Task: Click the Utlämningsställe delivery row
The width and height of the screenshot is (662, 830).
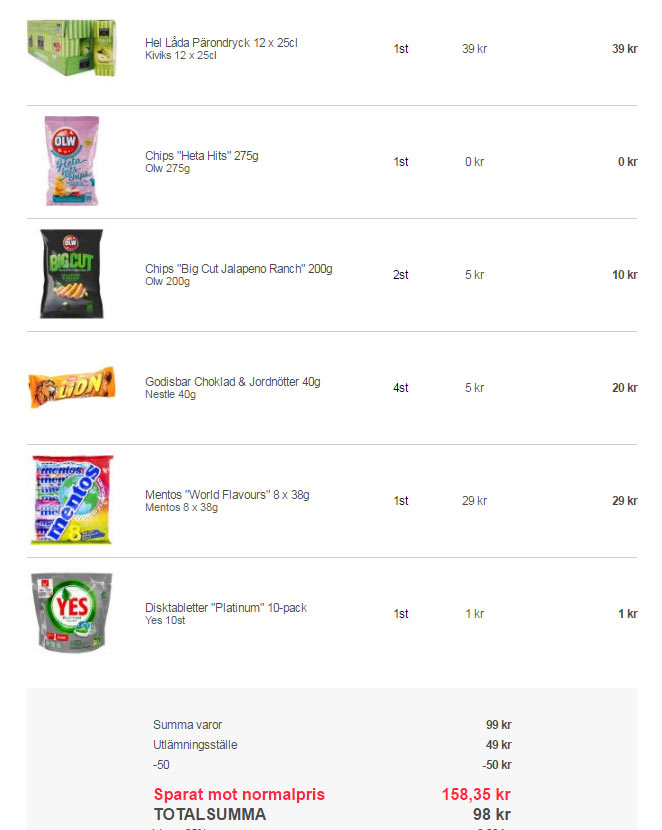Action: tap(332, 745)
